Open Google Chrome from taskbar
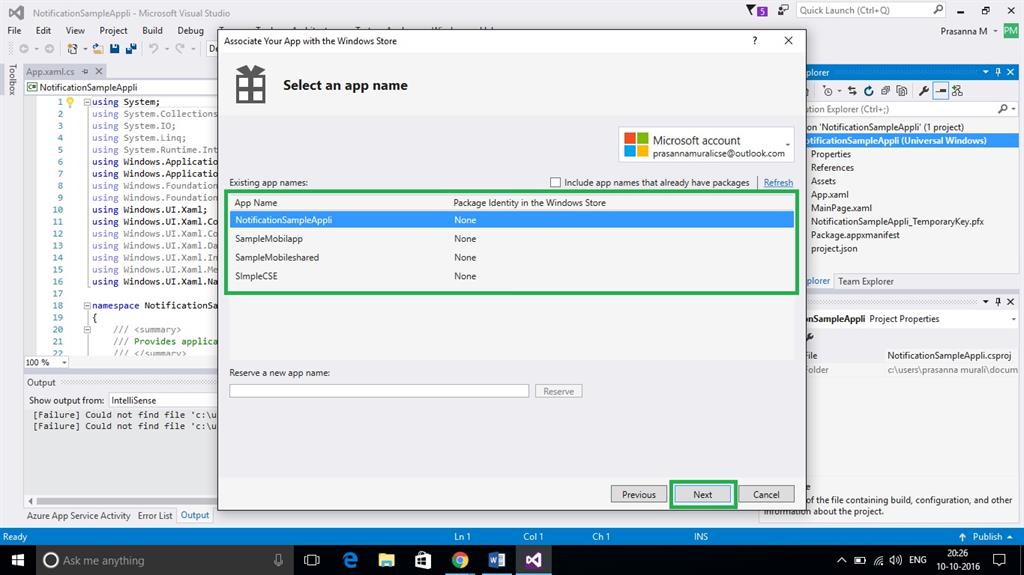Image resolution: width=1024 pixels, height=575 pixels. [460, 560]
